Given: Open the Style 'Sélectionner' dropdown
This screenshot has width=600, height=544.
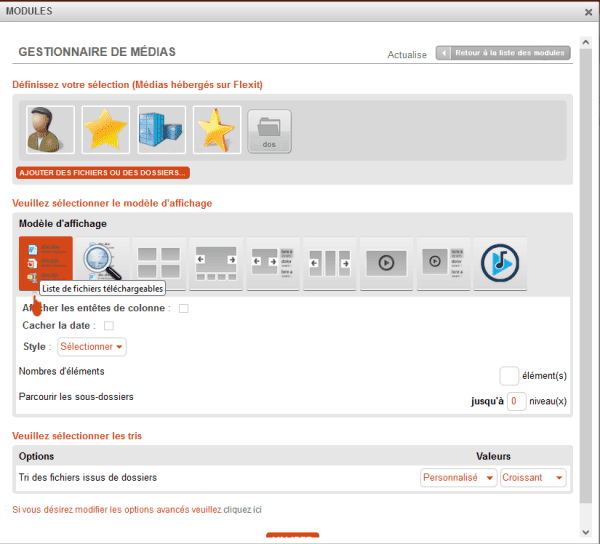Looking at the screenshot, I should point(91,347).
